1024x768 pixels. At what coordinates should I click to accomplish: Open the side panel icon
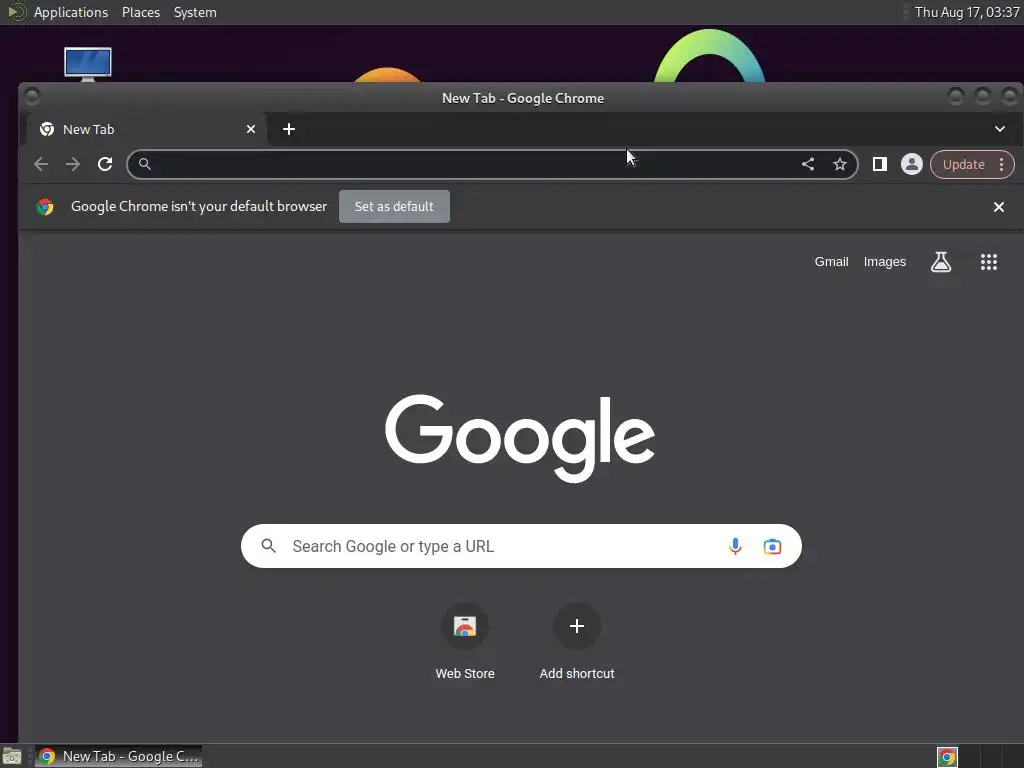[x=880, y=164]
